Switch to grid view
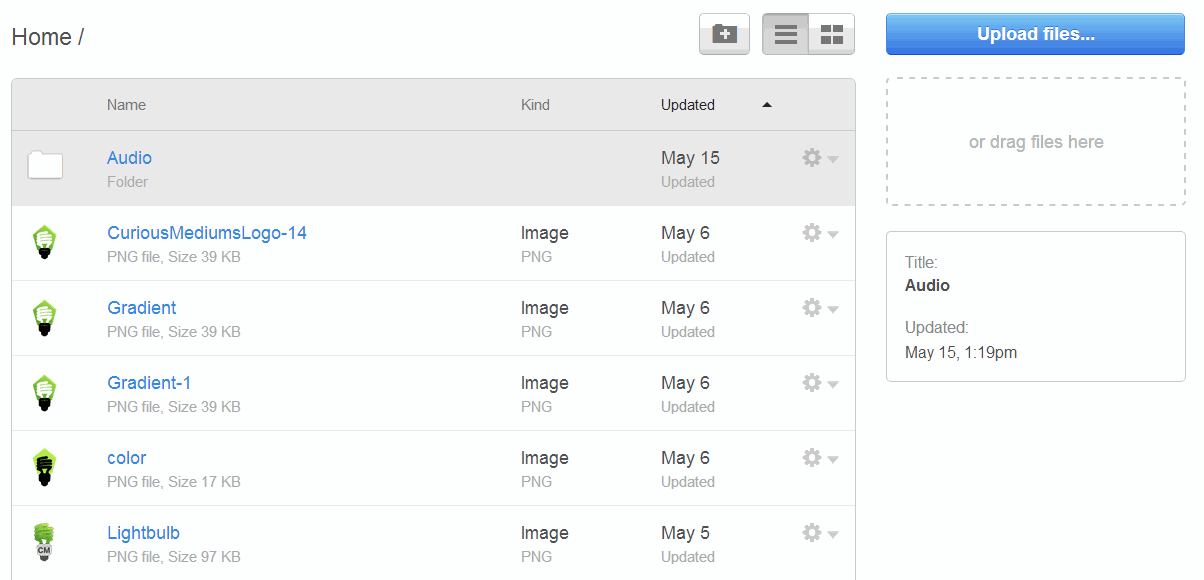 pyautogui.click(x=830, y=34)
